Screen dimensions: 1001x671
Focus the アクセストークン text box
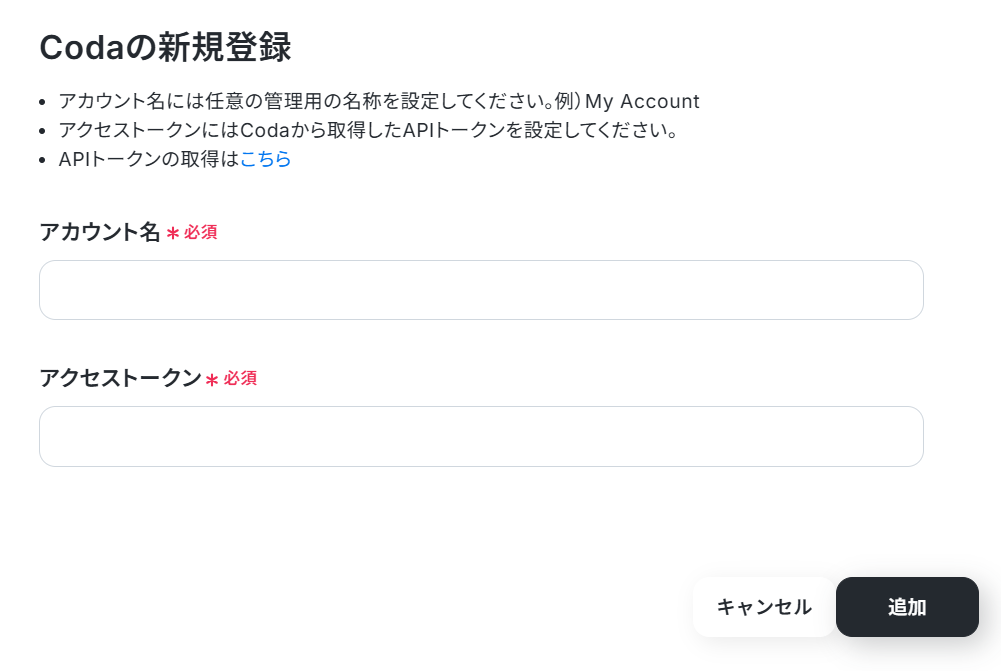pos(481,436)
